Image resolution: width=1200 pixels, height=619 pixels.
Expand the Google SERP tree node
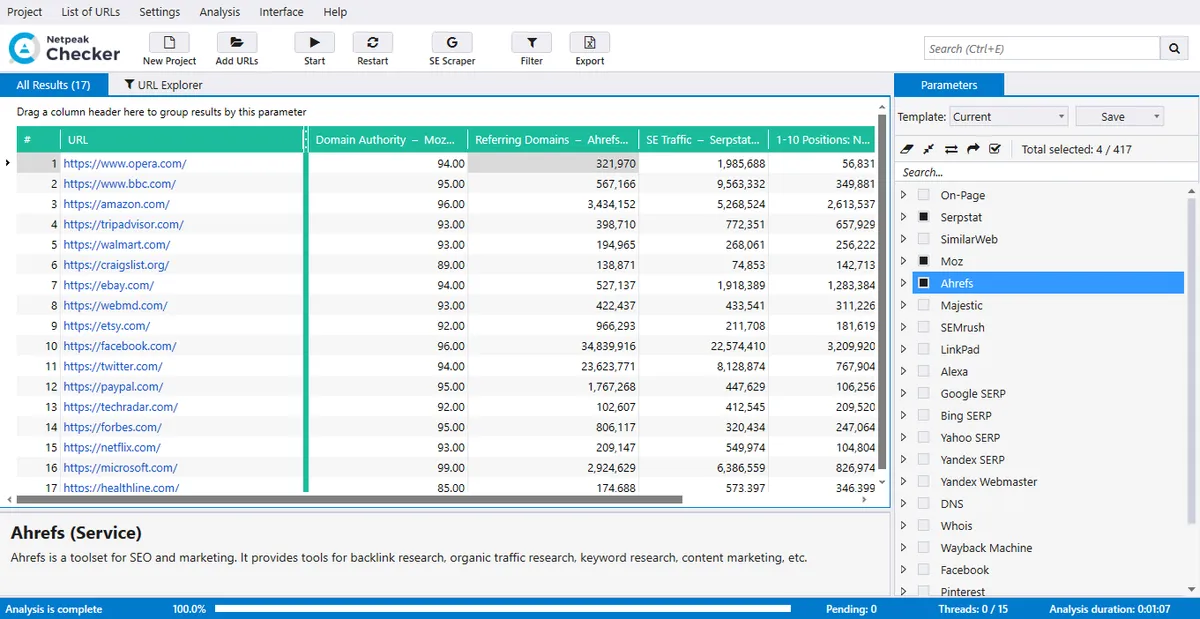click(x=904, y=394)
